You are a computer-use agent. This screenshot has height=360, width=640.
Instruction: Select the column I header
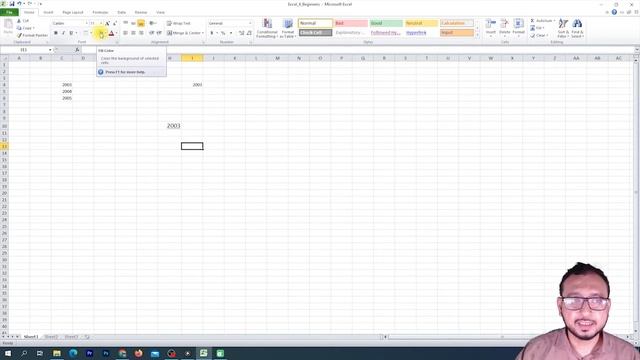(192, 58)
